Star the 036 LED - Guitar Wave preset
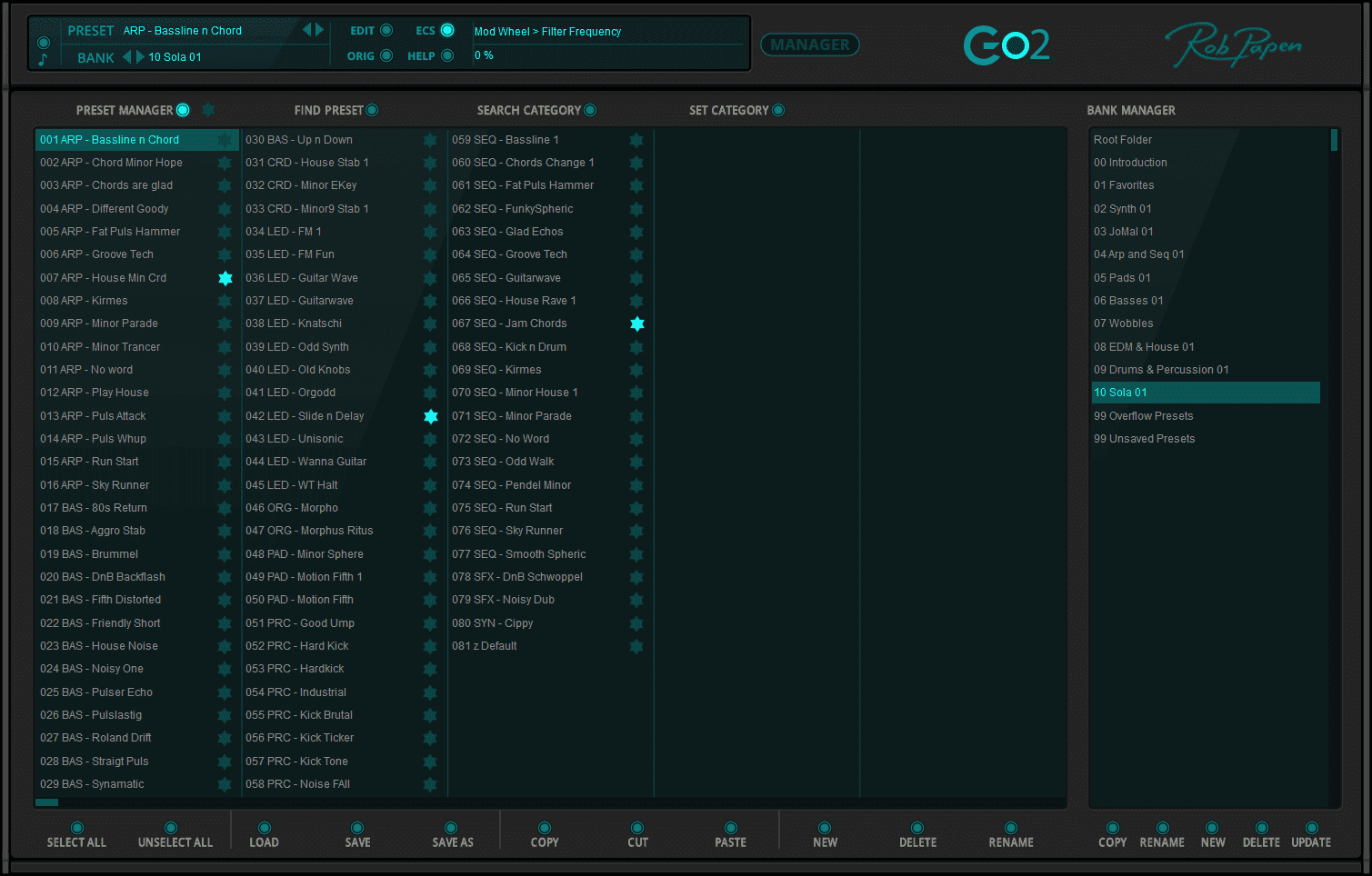This screenshot has height=876, width=1372. click(x=430, y=278)
